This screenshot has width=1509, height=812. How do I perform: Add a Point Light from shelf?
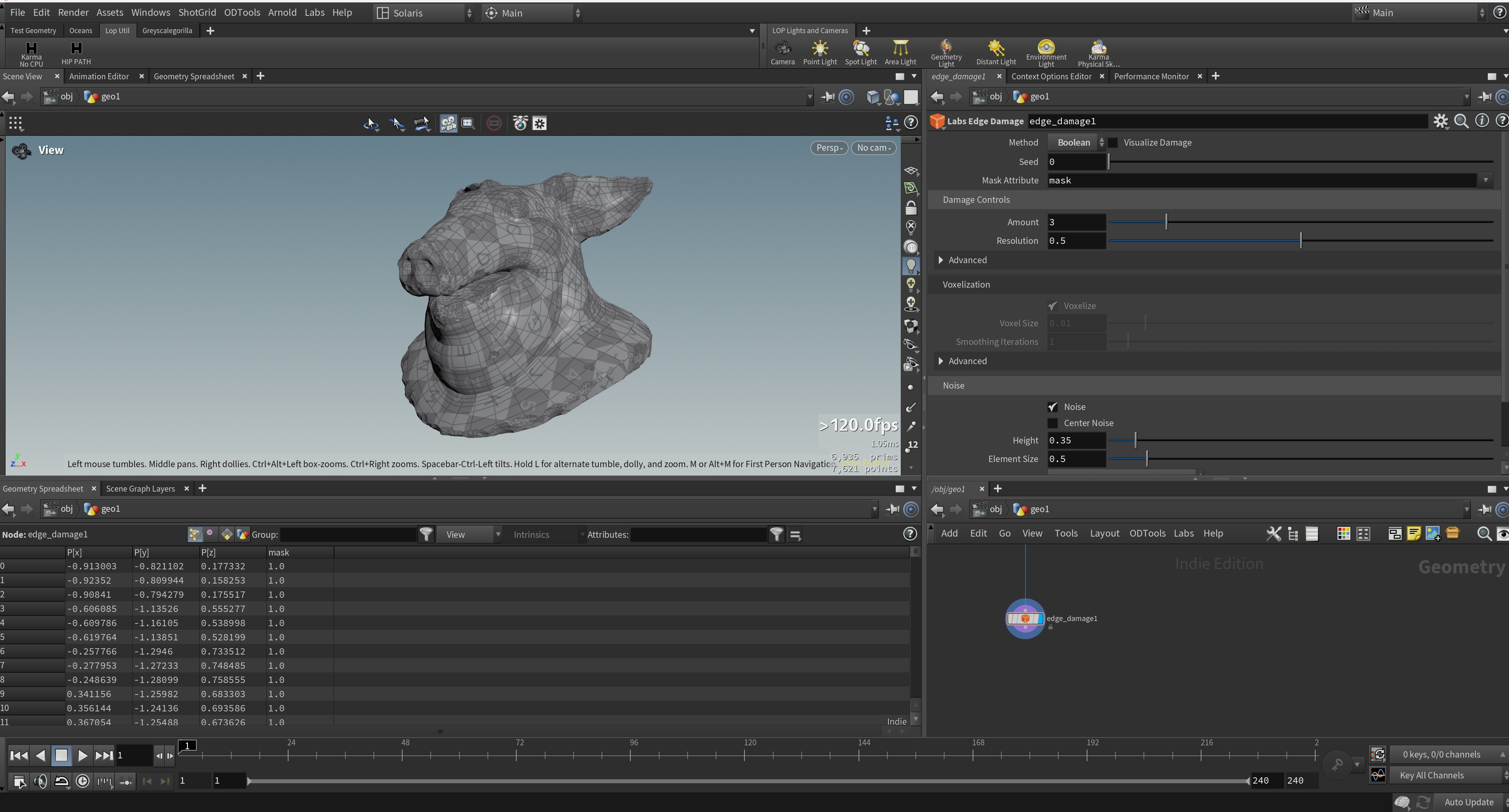pyautogui.click(x=819, y=52)
